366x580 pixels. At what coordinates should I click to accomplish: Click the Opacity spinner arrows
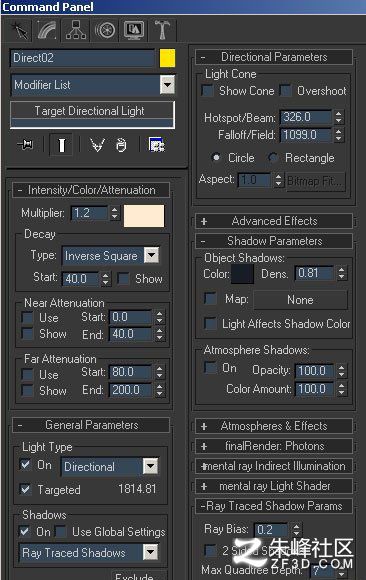(341, 371)
